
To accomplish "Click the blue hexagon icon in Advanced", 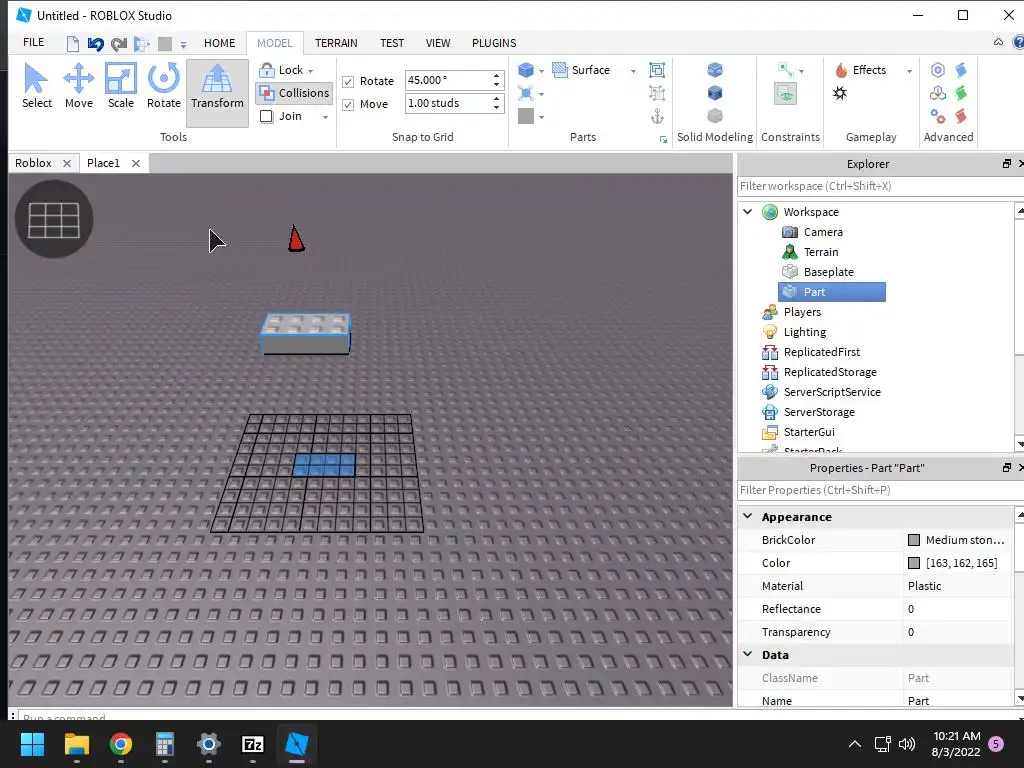I will click(938, 70).
